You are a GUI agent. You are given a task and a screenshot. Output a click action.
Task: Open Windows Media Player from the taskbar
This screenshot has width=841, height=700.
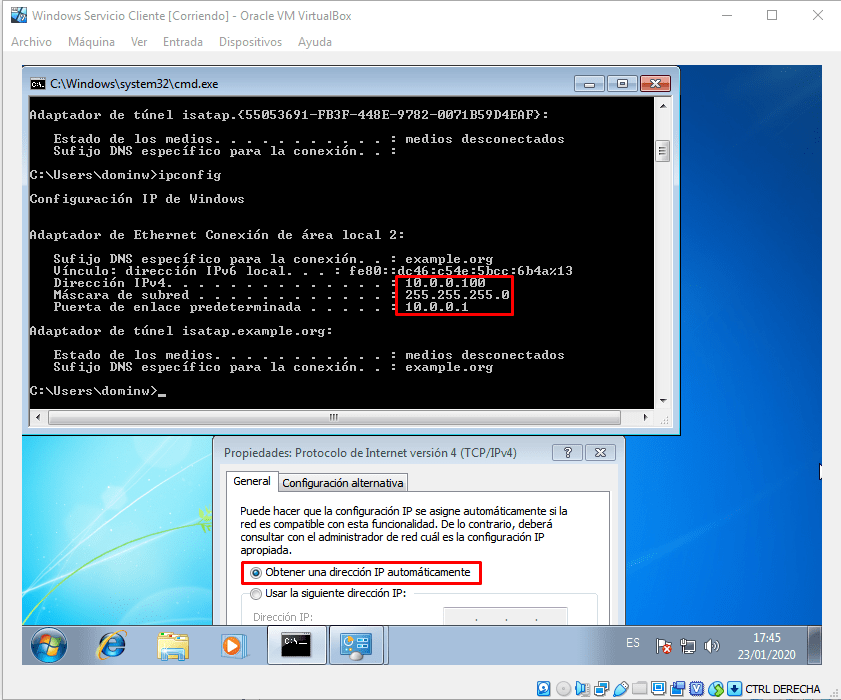point(234,646)
